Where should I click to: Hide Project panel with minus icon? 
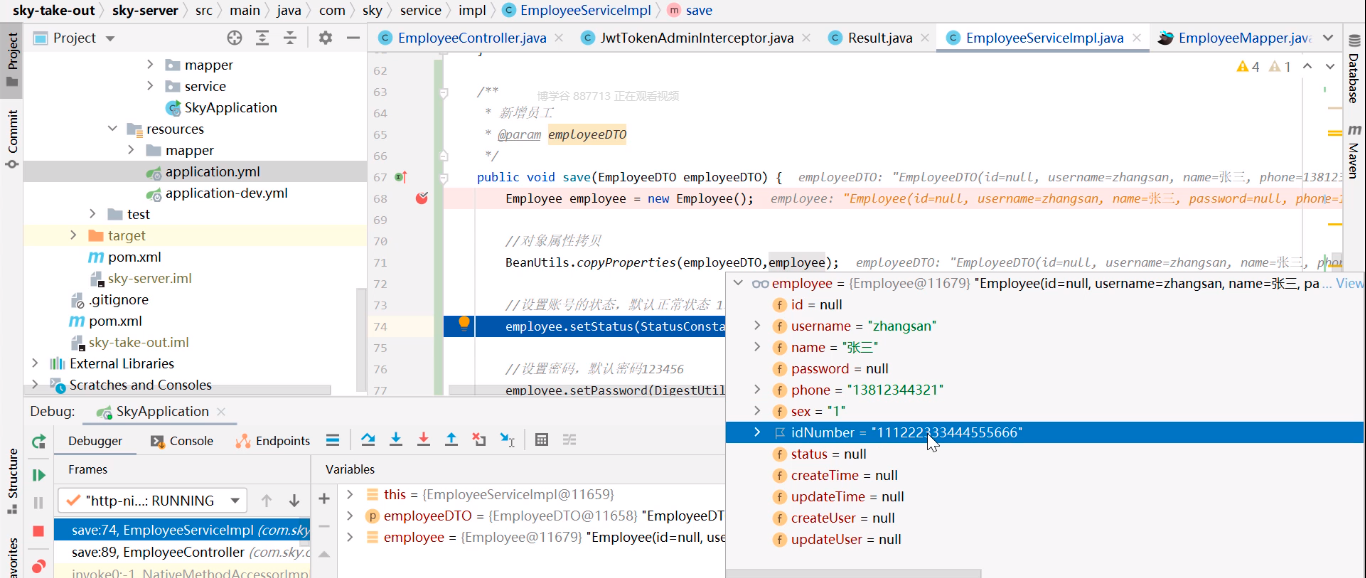(352, 38)
